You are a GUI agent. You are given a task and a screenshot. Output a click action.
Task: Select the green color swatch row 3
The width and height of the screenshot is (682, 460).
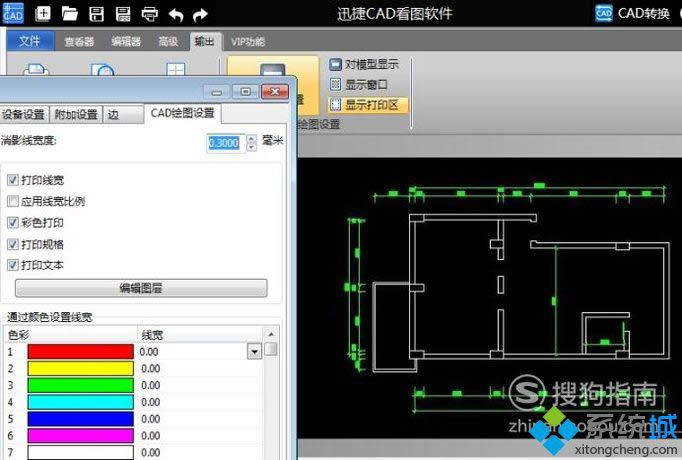click(80, 385)
